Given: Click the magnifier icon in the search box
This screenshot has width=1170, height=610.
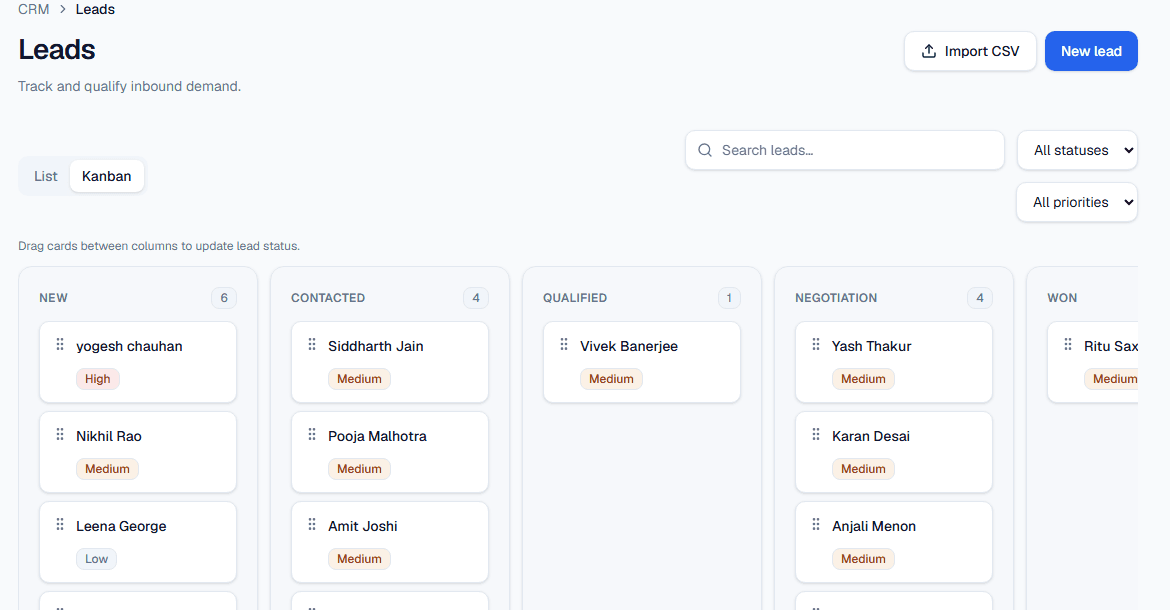Looking at the screenshot, I should click(704, 150).
